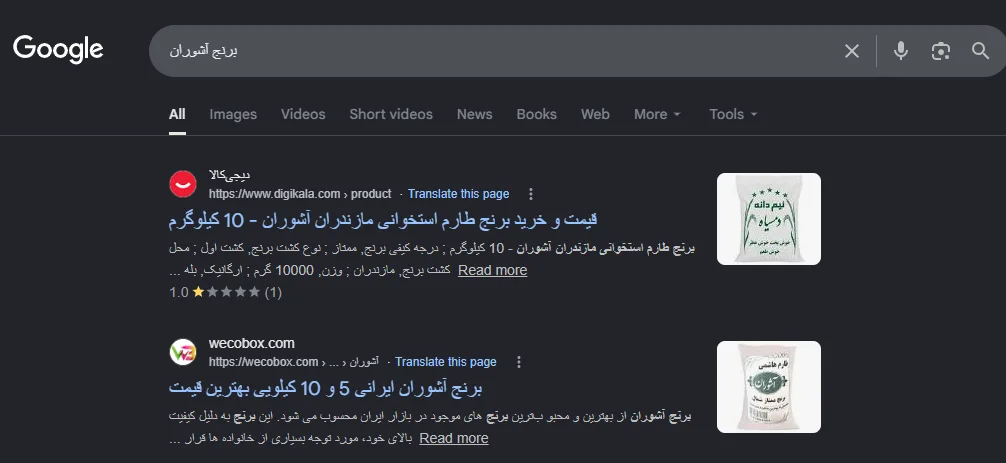Expand the Tools dropdown
Screen dimensions: 1006x463
tap(733, 114)
